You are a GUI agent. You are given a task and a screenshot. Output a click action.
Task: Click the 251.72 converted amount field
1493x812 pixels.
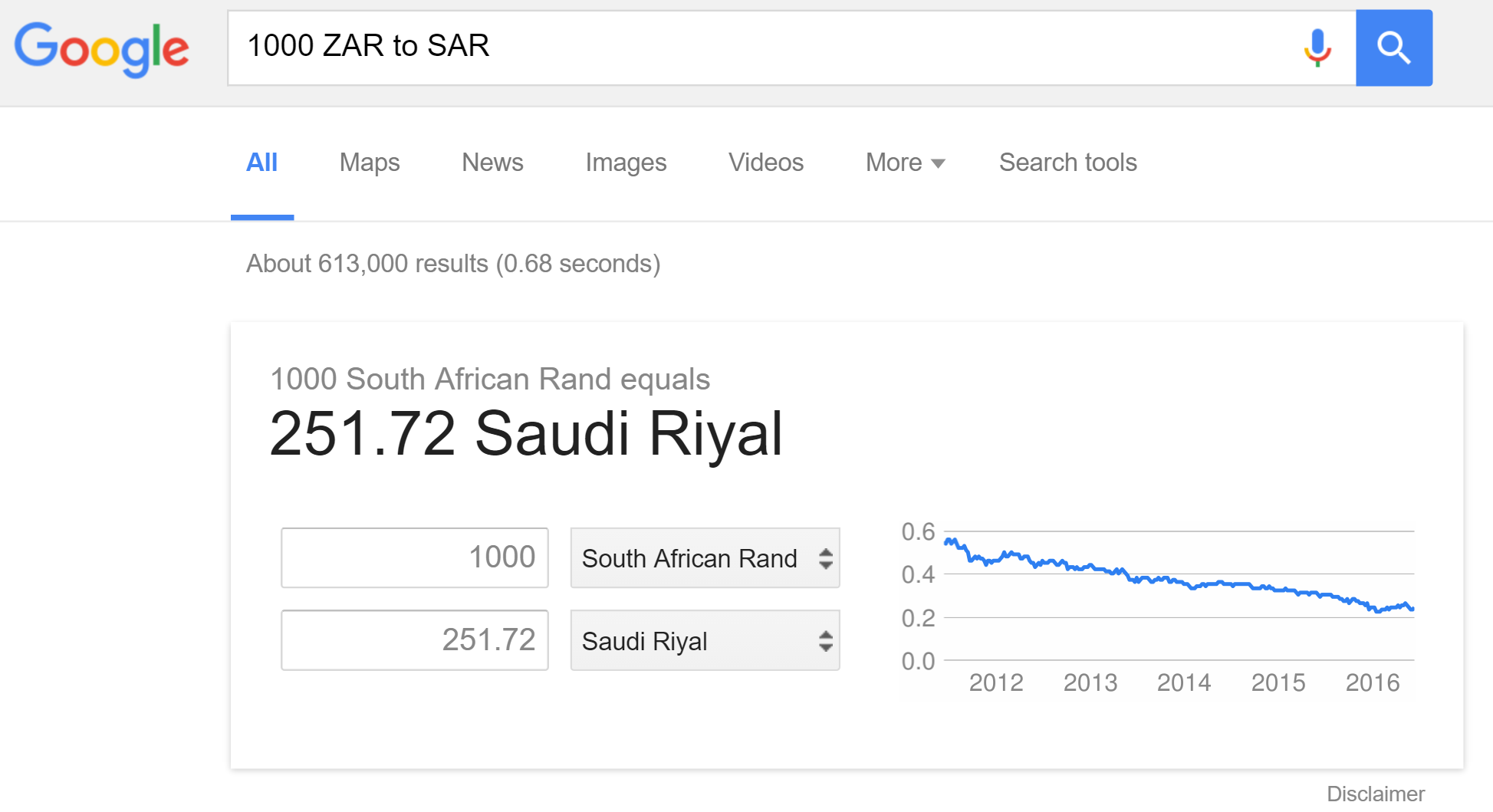tap(415, 640)
